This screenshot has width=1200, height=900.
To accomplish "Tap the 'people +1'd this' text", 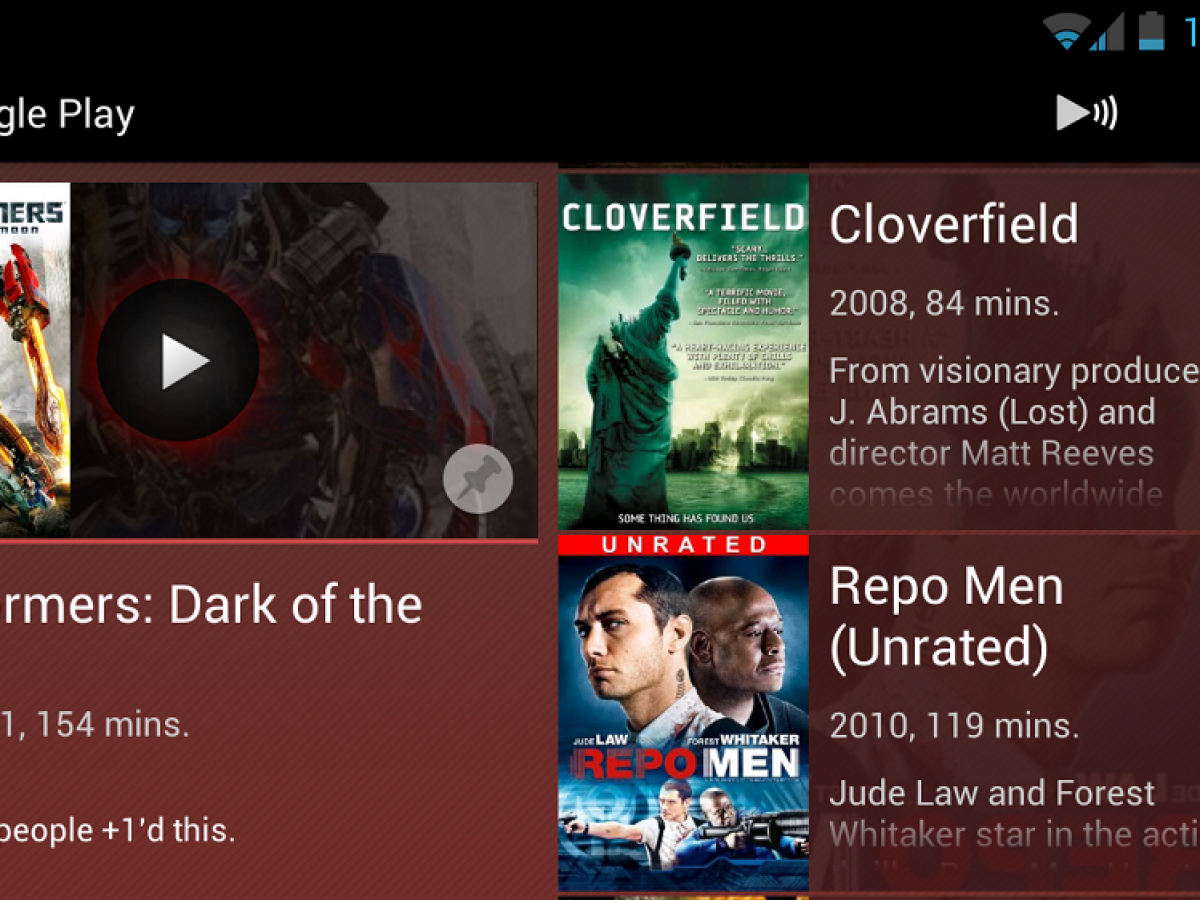I will pyautogui.click(x=118, y=830).
